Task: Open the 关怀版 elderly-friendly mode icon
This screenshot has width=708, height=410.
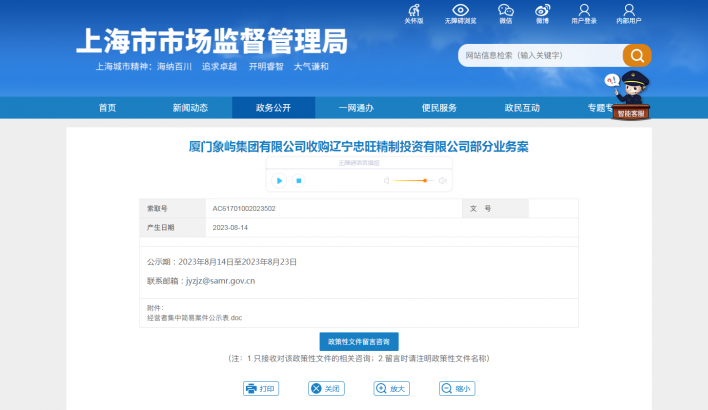Action: point(414,14)
